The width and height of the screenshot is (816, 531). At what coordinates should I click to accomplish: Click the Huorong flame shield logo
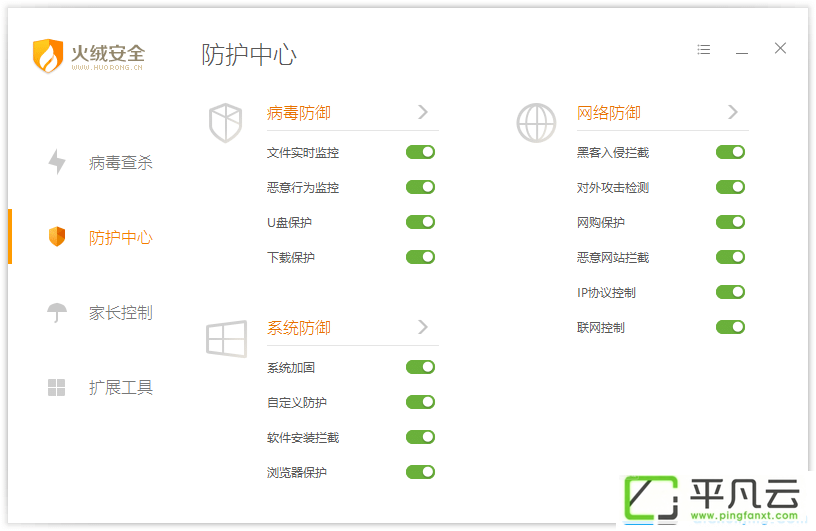click(x=48, y=55)
